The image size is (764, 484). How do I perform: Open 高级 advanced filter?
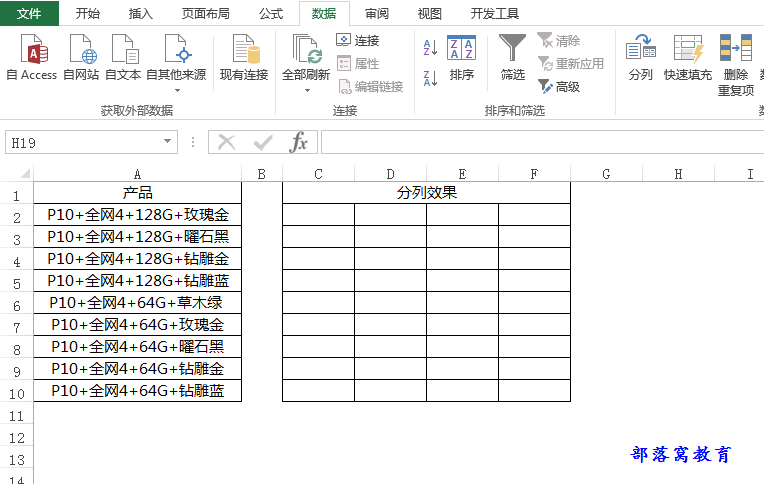[559, 87]
